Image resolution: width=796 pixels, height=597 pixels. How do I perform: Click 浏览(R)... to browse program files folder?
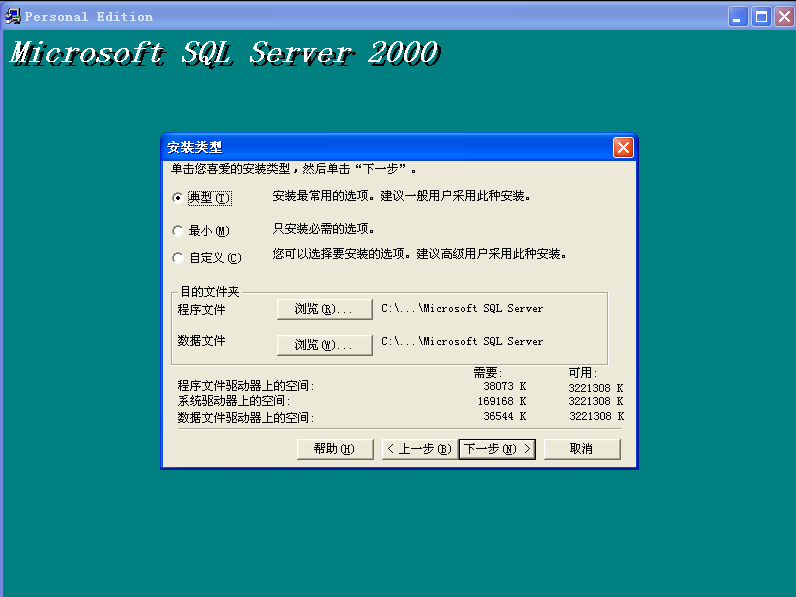coord(324,309)
